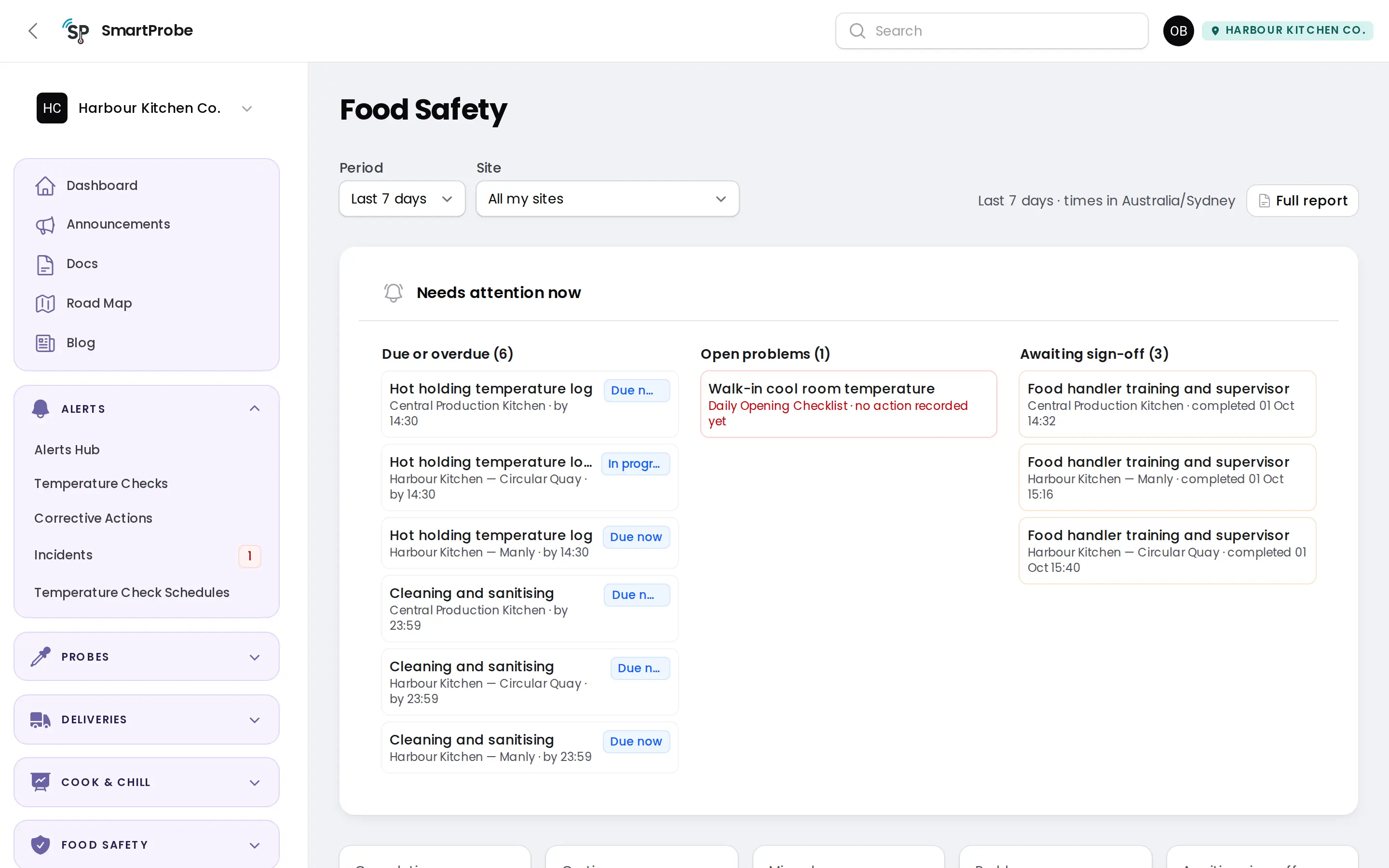Image resolution: width=1389 pixels, height=868 pixels.
Task: Click Due now badge on Manly cleaning
Action: (636, 742)
